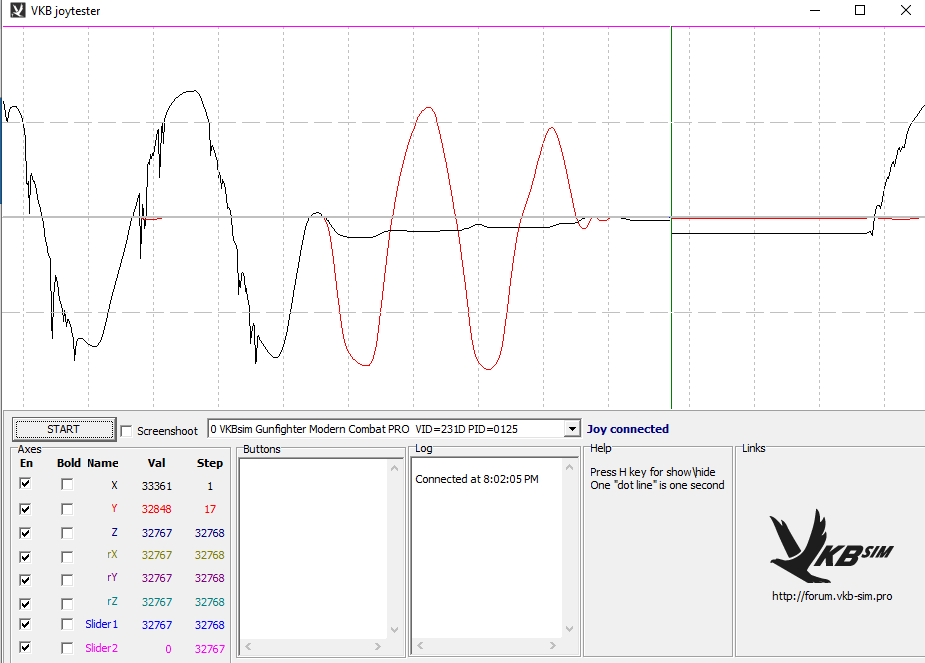Disable the Z axis En checkbox
925x663 pixels.
coord(25,532)
